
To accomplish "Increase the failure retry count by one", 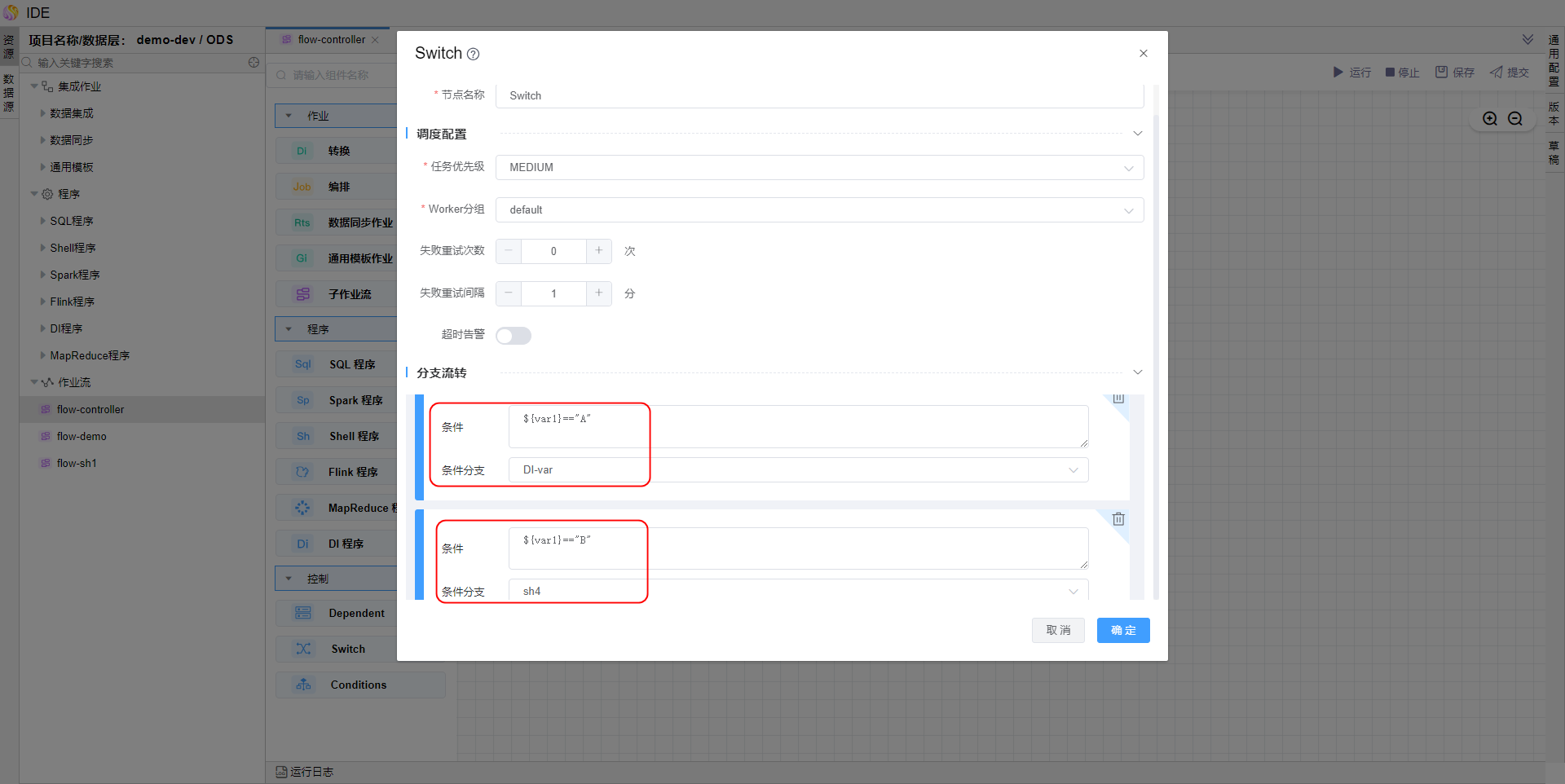I will click(598, 251).
